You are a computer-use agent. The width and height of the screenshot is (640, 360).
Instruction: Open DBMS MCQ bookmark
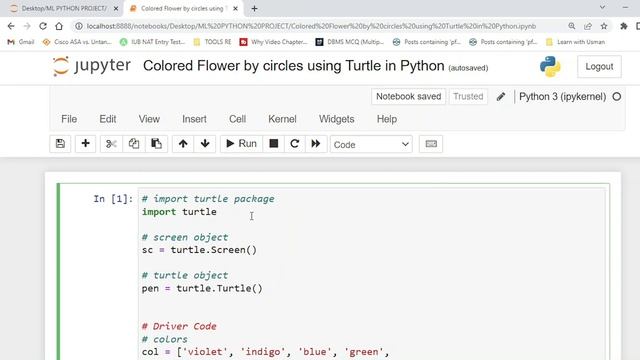(350, 42)
